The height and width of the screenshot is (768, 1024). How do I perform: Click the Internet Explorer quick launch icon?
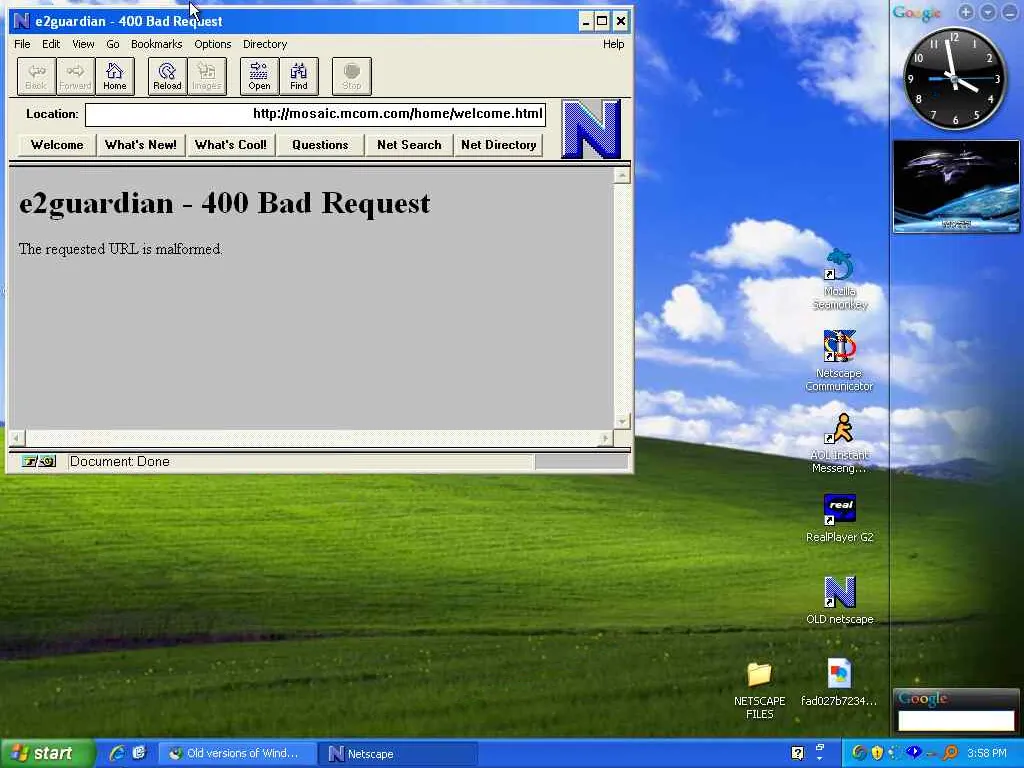[x=118, y=753]
